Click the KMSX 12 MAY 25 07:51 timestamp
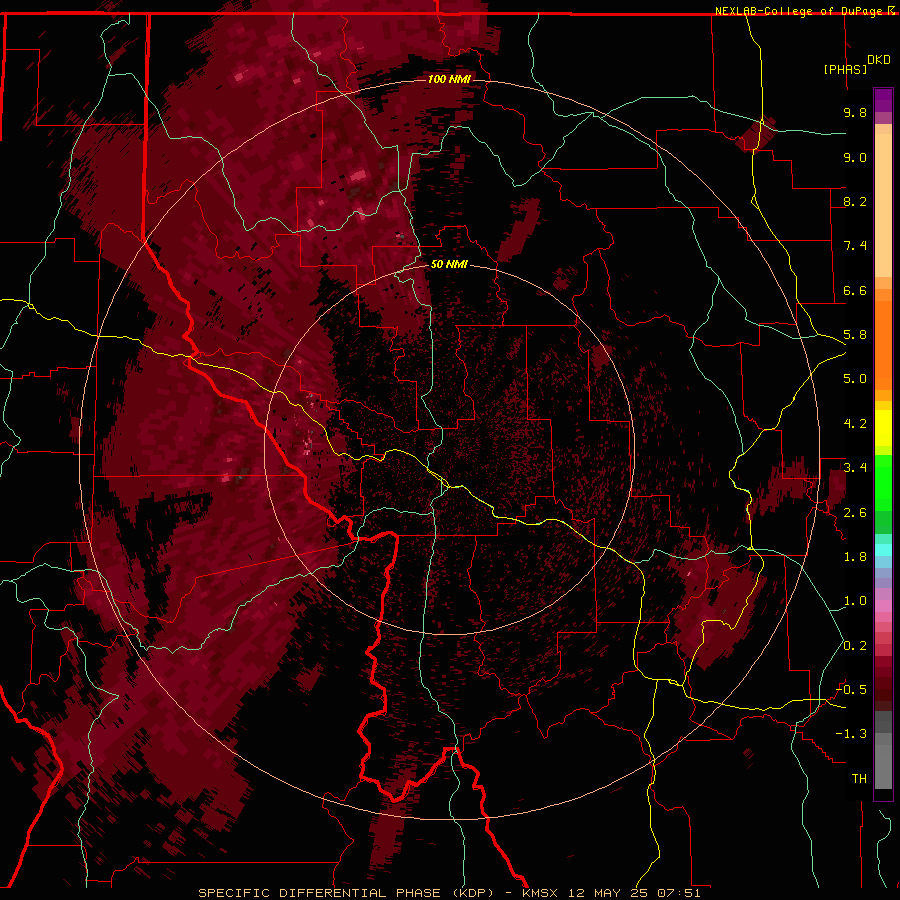The width and height of the screenshot is (900, 900). (x=611, y=893)
